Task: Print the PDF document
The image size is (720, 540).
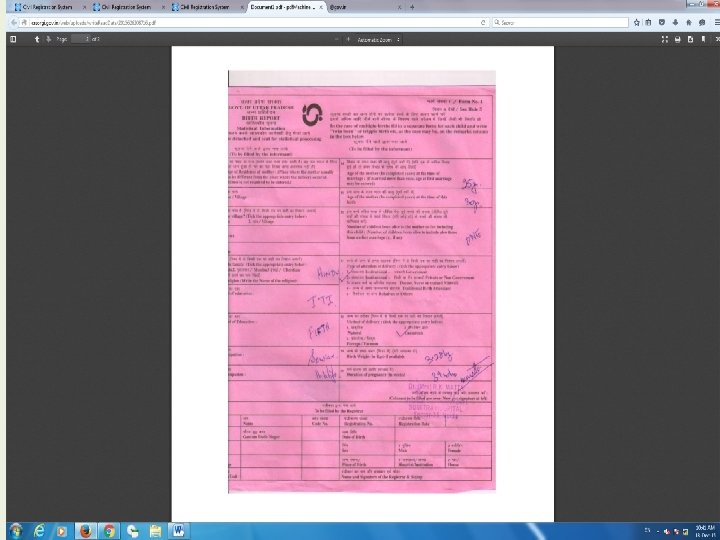Action: coord(677,39)
